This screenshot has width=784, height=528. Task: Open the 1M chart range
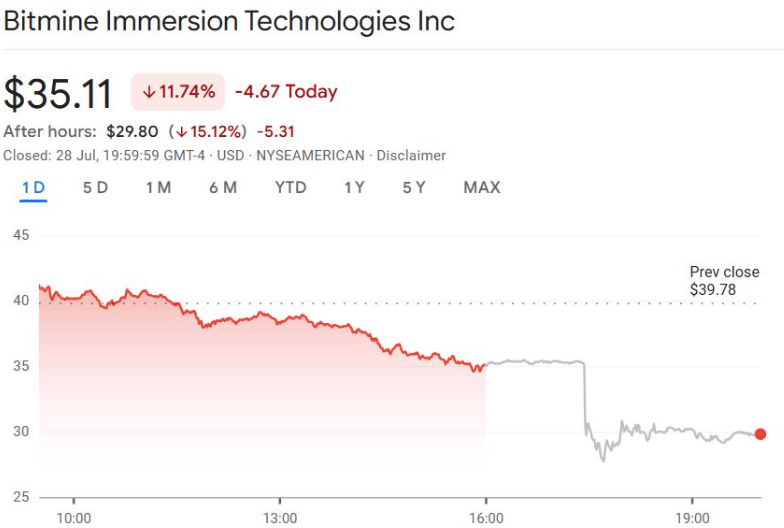point(158,188)
